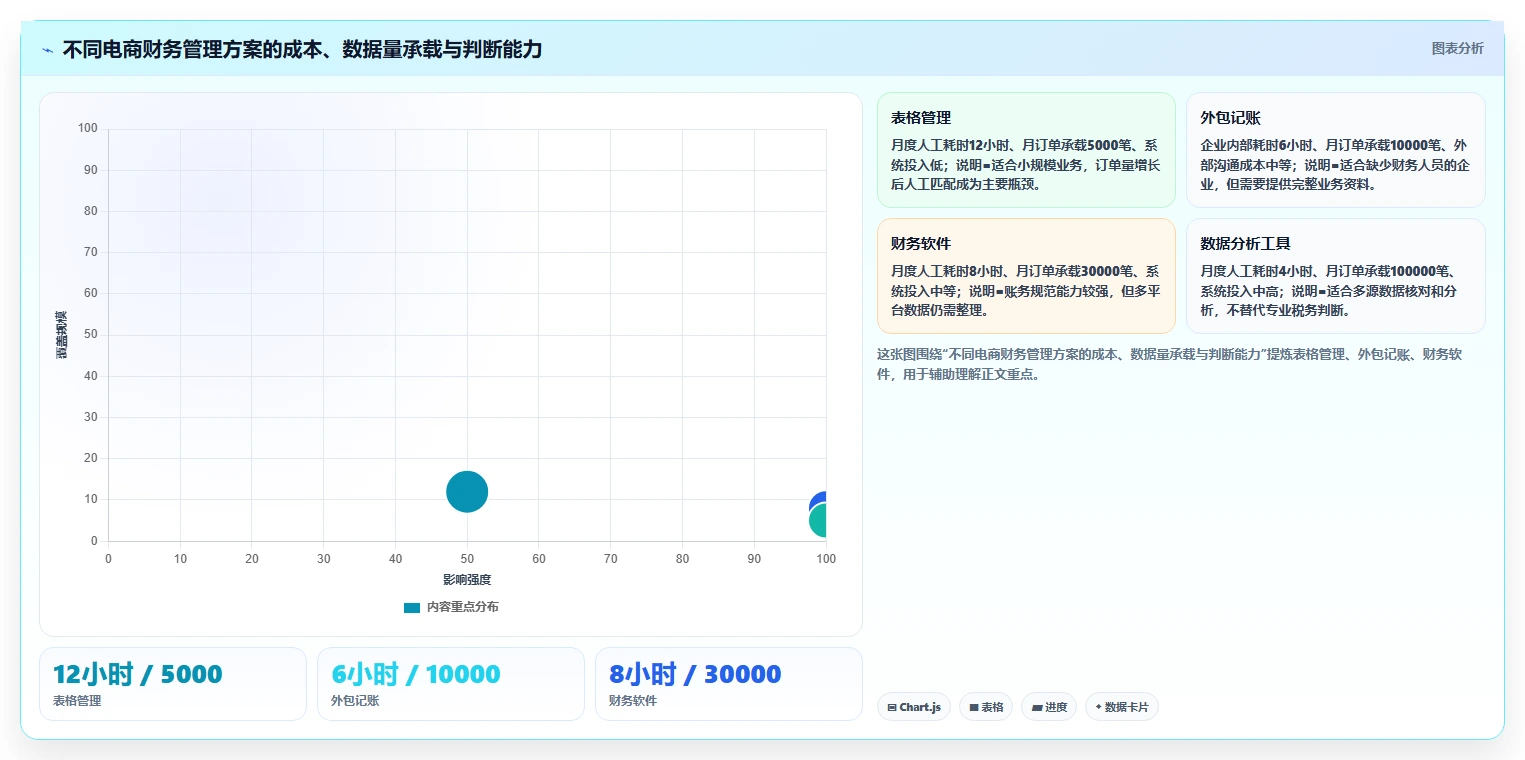This screenshot has width=1525, height=760.
Task: Click the 内容重点分布 legend color box
Action: [412, 607]
